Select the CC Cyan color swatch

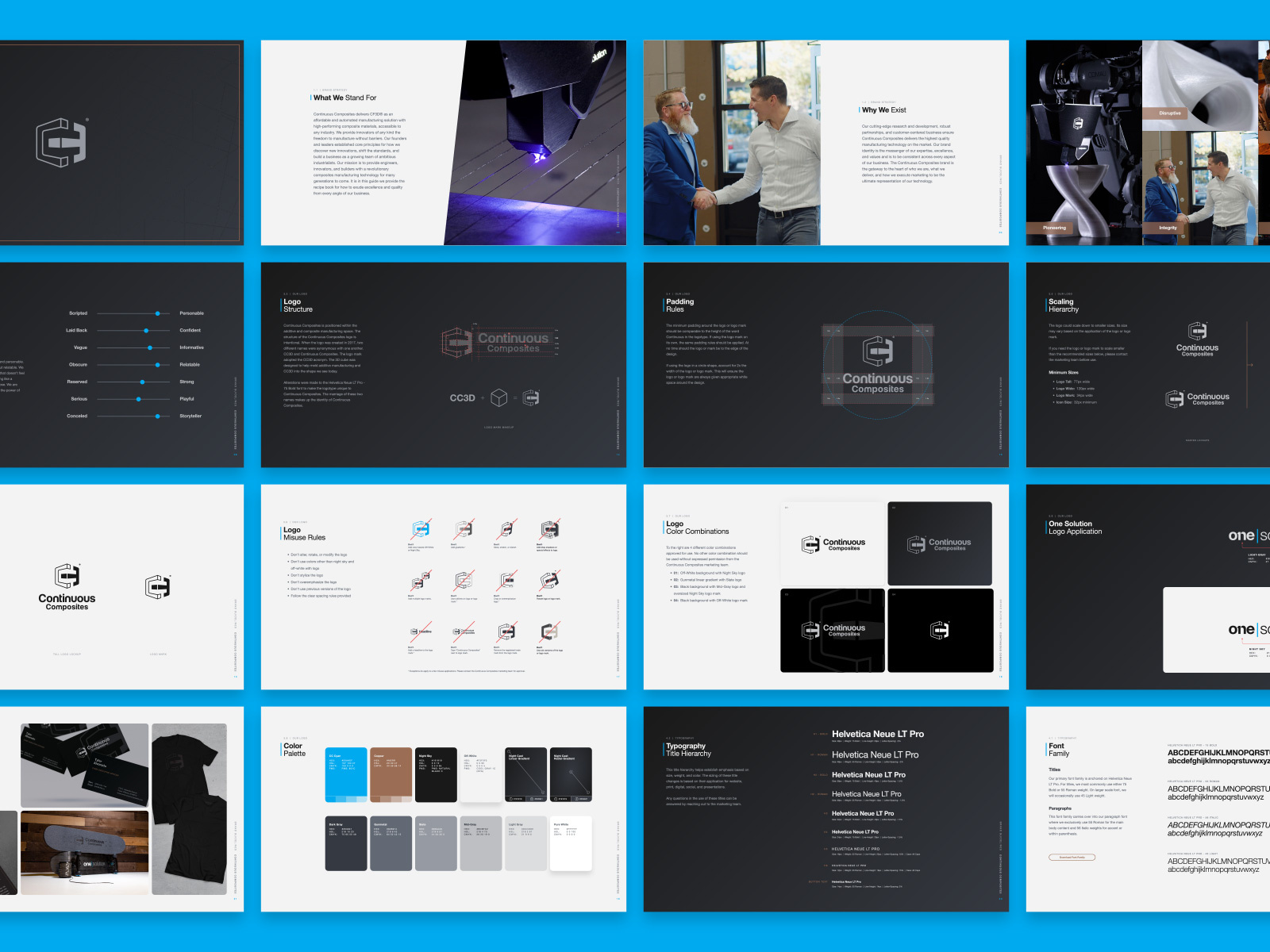click(346, 774)
